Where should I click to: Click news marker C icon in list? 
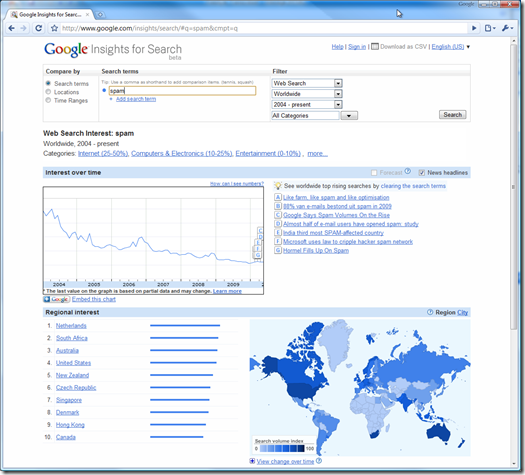(x=278, y=215)
